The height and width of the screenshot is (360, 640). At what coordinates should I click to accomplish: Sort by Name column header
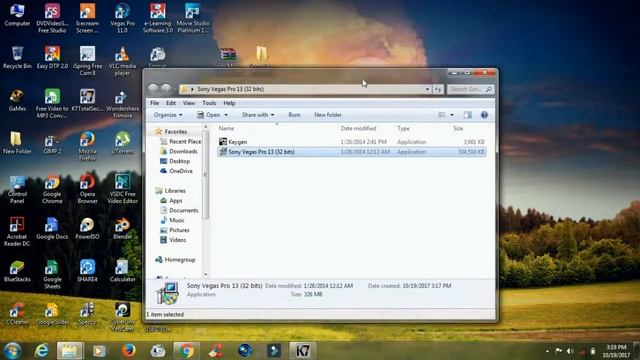click(x=226, y=129)
